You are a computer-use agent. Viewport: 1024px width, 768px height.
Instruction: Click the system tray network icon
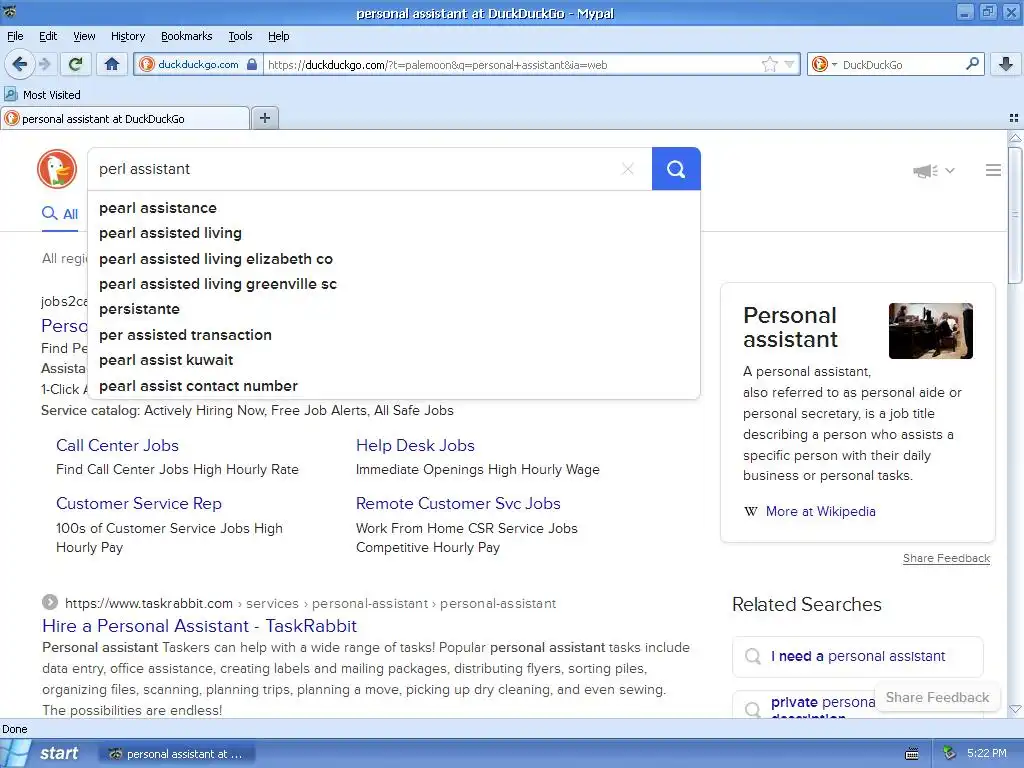tap(950, 754)
